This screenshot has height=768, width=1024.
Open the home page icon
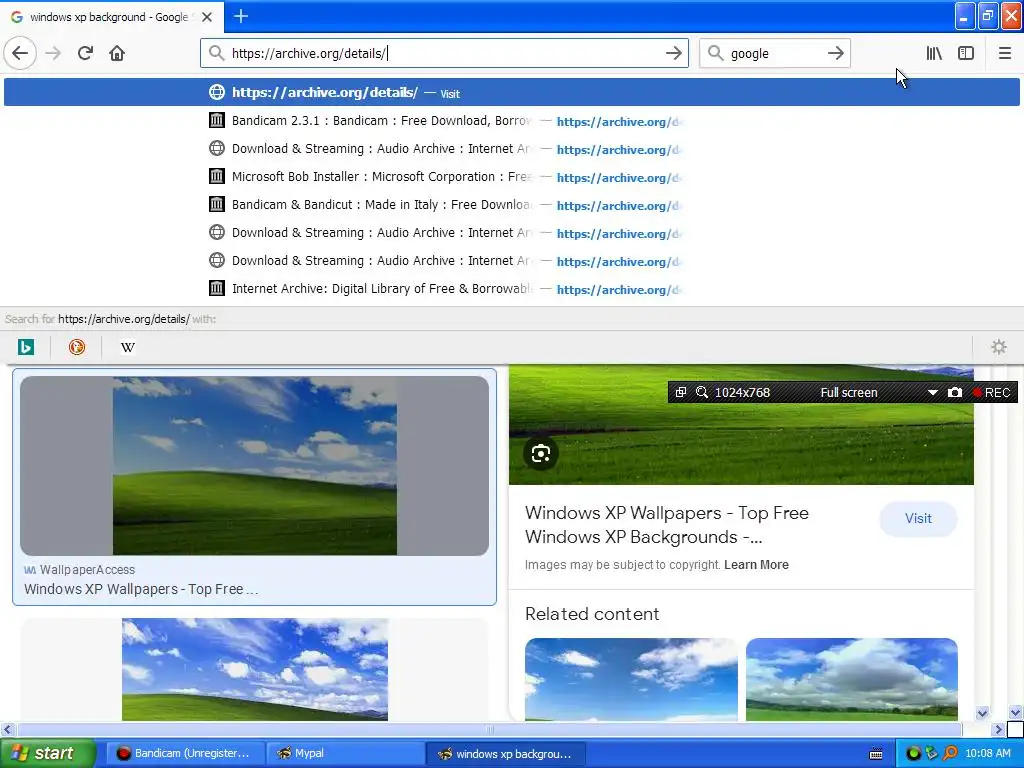[x=117, y=53]
